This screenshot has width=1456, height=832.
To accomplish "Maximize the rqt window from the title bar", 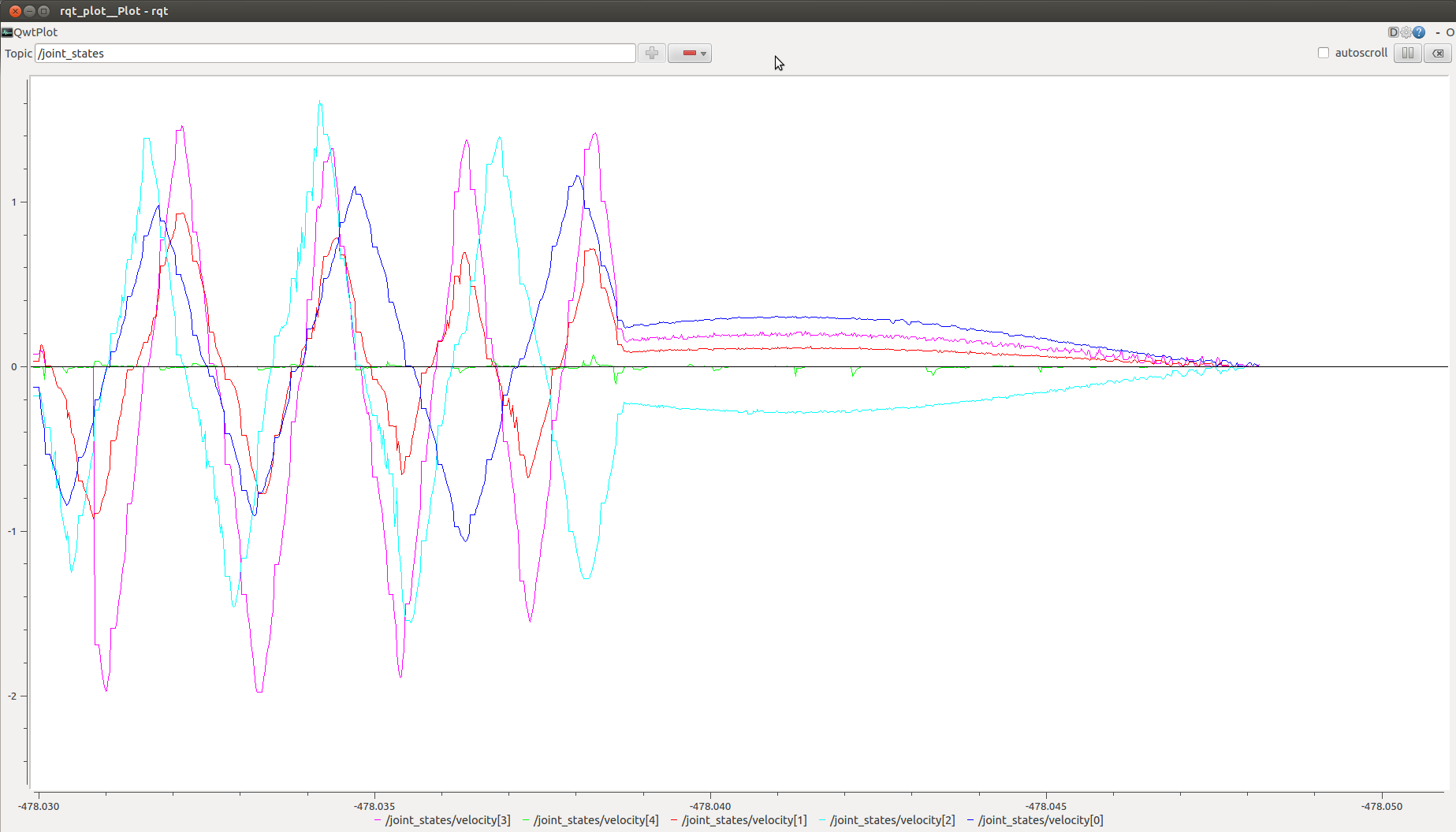I will (44, 11).
